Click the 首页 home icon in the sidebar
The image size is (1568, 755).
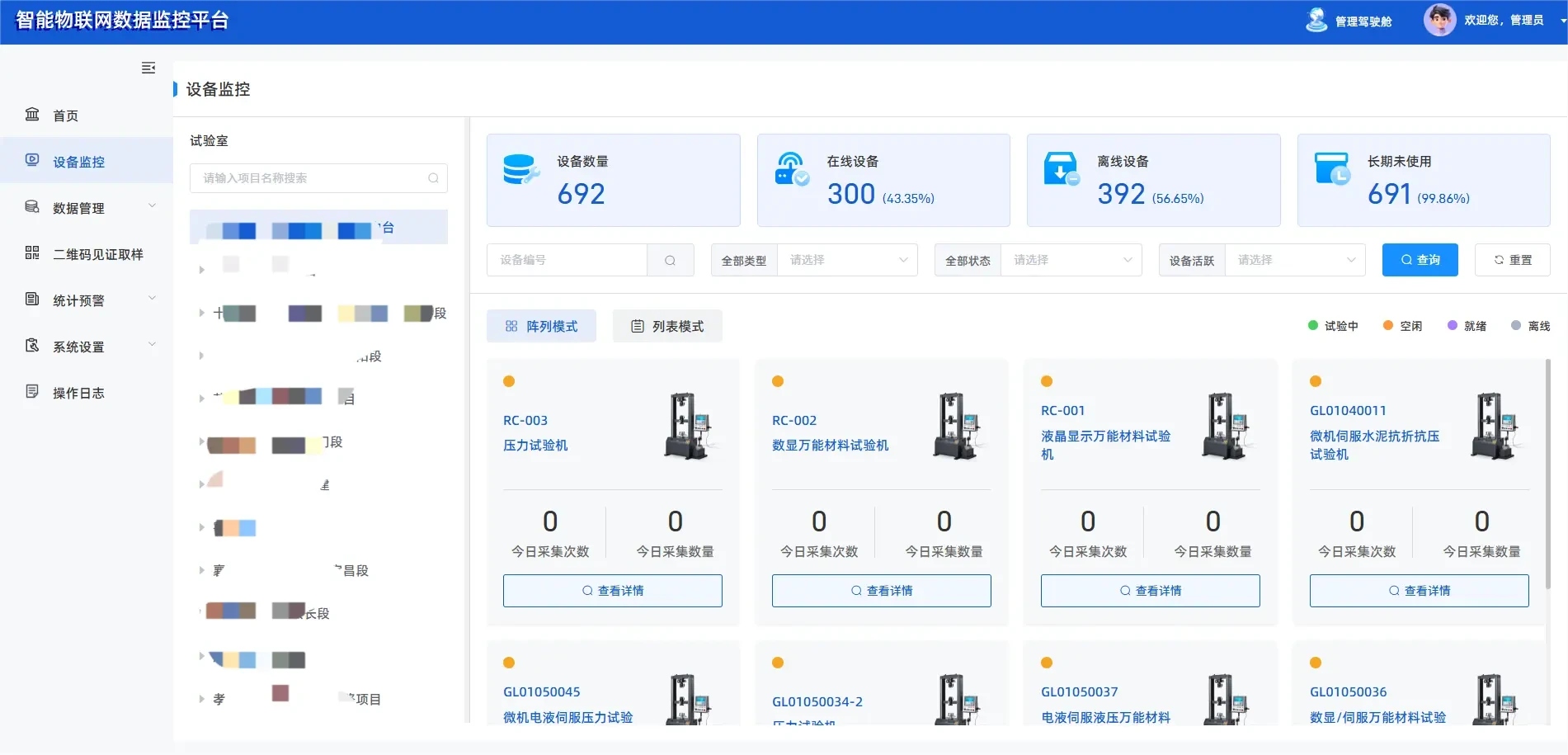(x=32, y=115)
